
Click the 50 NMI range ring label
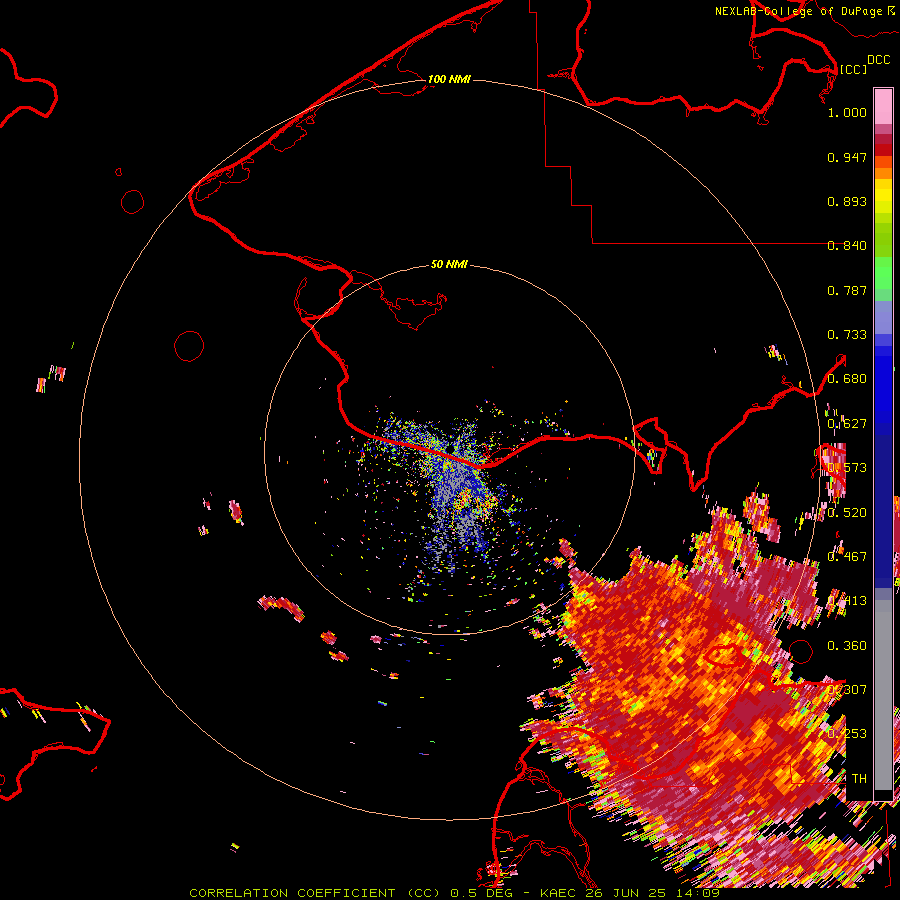pyautogui.click(x=449, y=264)
